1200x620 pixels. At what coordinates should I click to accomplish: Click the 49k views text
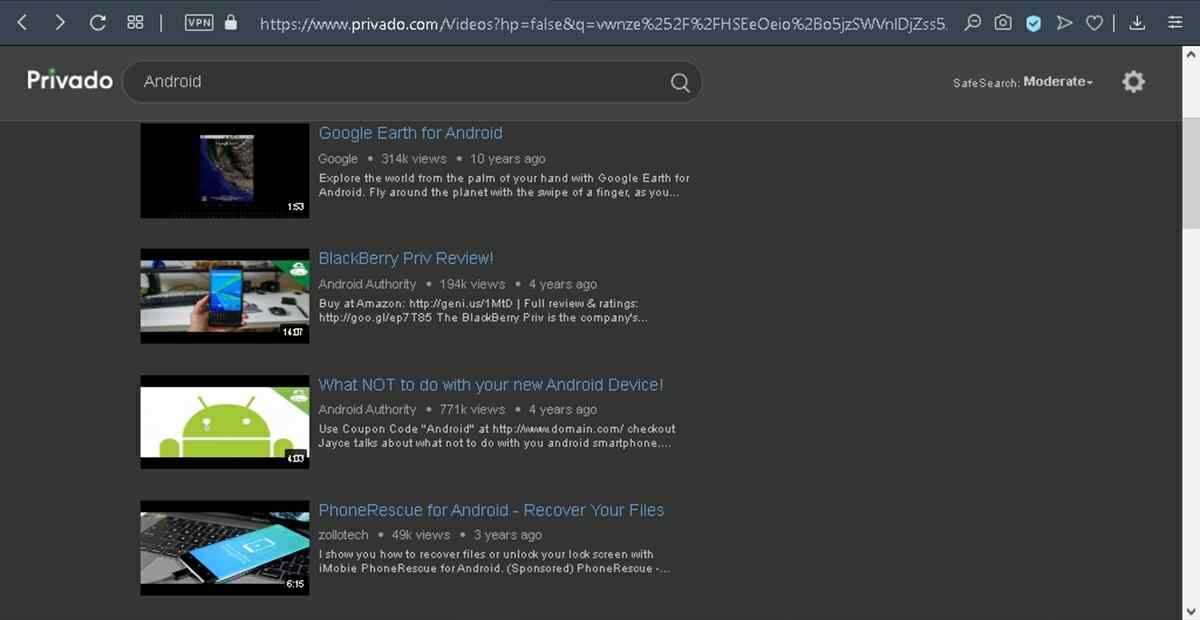(421, 535)
